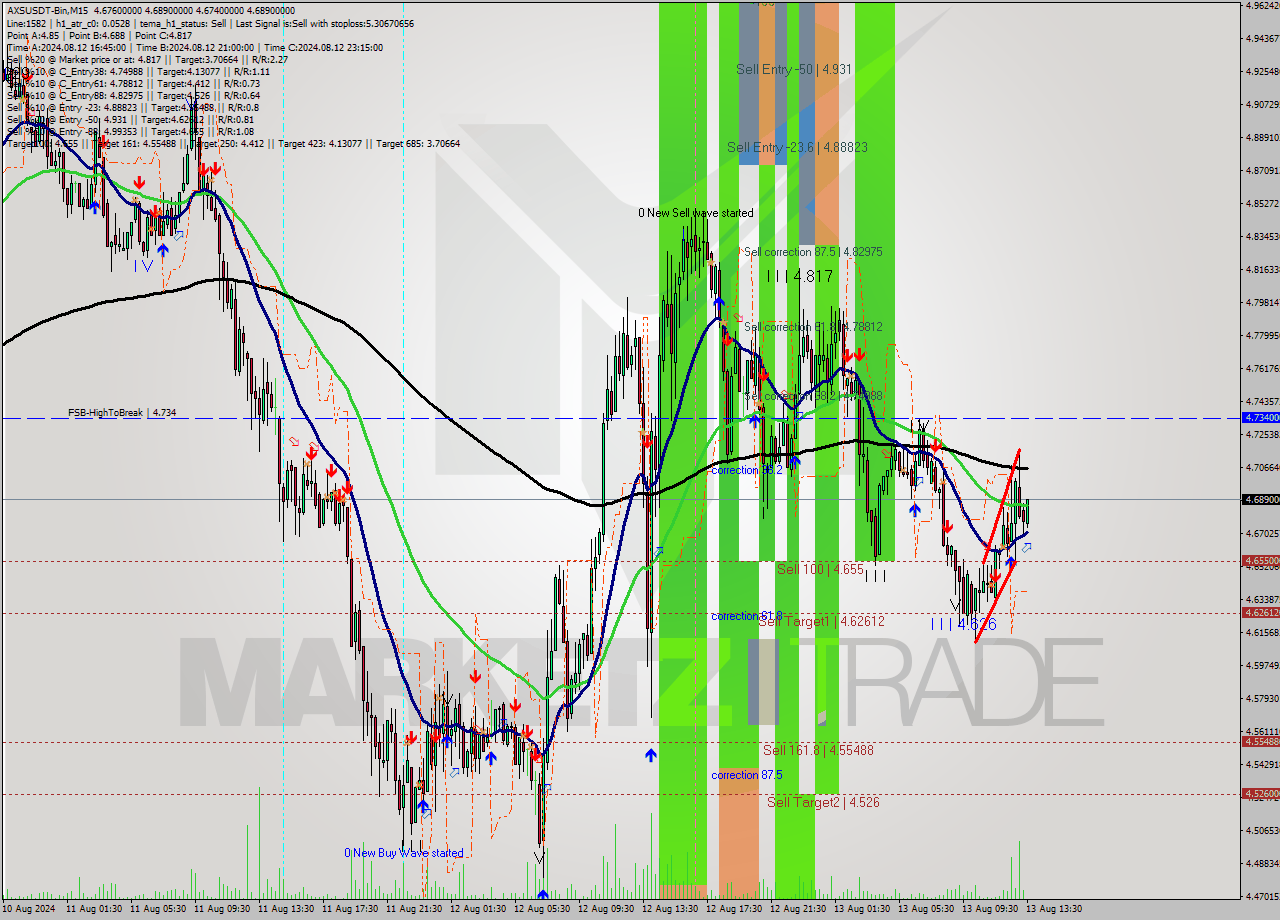Click the 12 Aug 13:30 time label
The image size is (1280, 920).
point(668,909)
